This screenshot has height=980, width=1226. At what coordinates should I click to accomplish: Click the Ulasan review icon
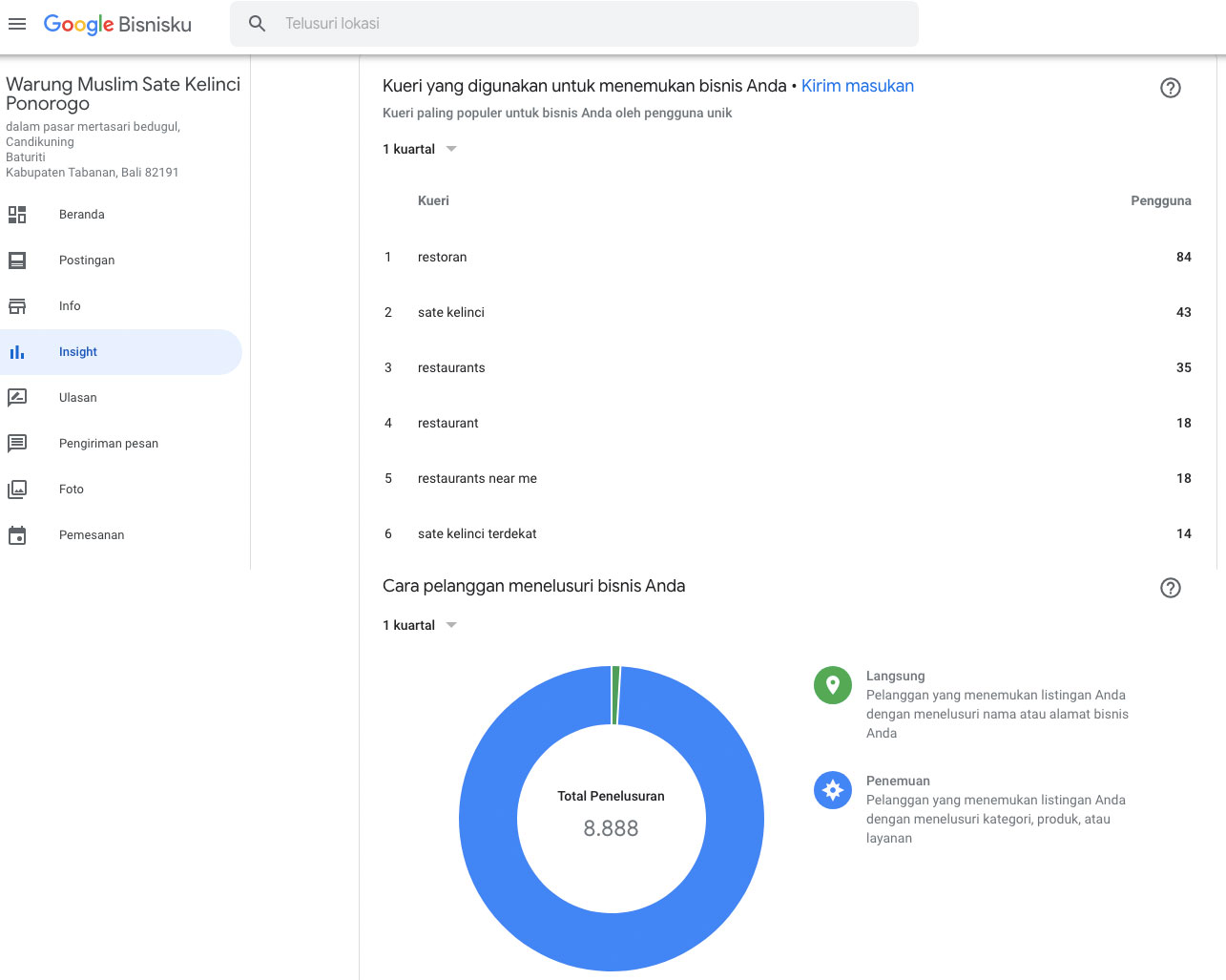pyautogui.click(x=17, y=398)
